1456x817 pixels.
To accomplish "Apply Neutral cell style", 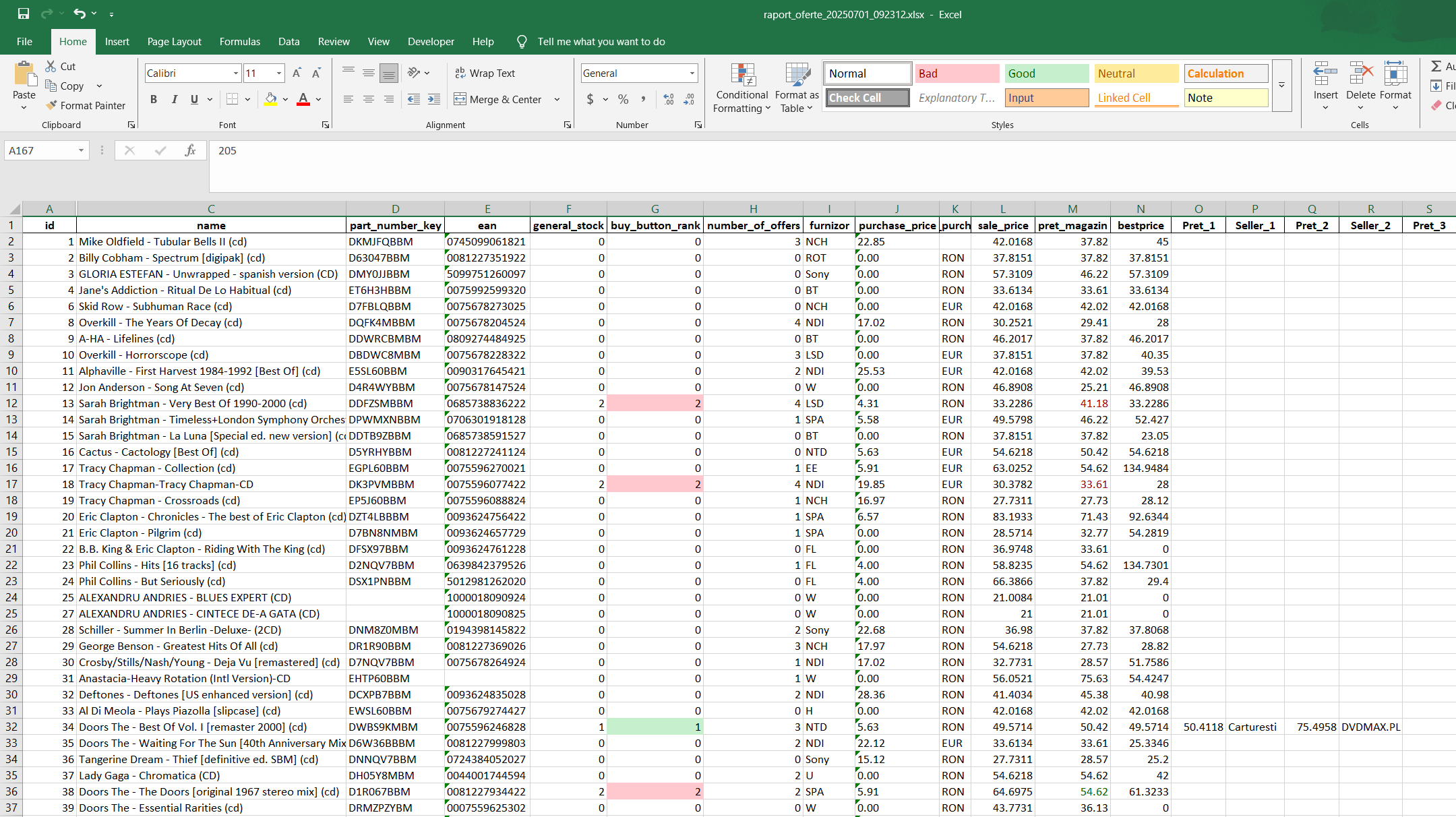I will click(1136, 73).
